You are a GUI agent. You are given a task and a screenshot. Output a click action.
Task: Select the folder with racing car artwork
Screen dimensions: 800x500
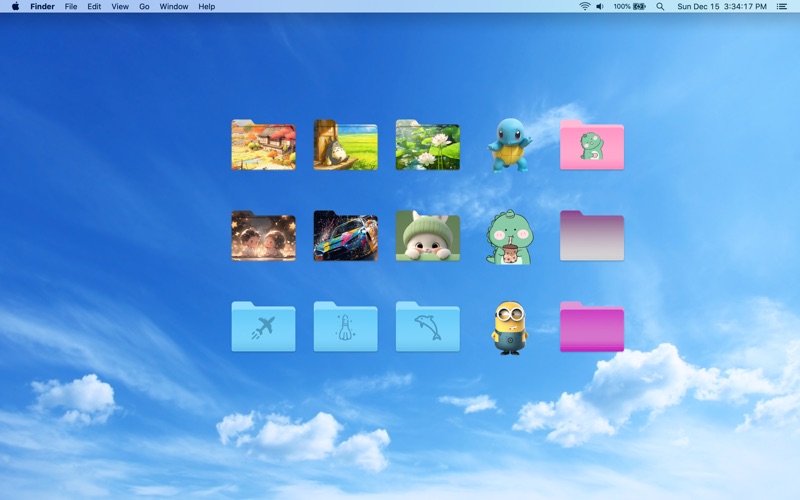click(345, 237)
